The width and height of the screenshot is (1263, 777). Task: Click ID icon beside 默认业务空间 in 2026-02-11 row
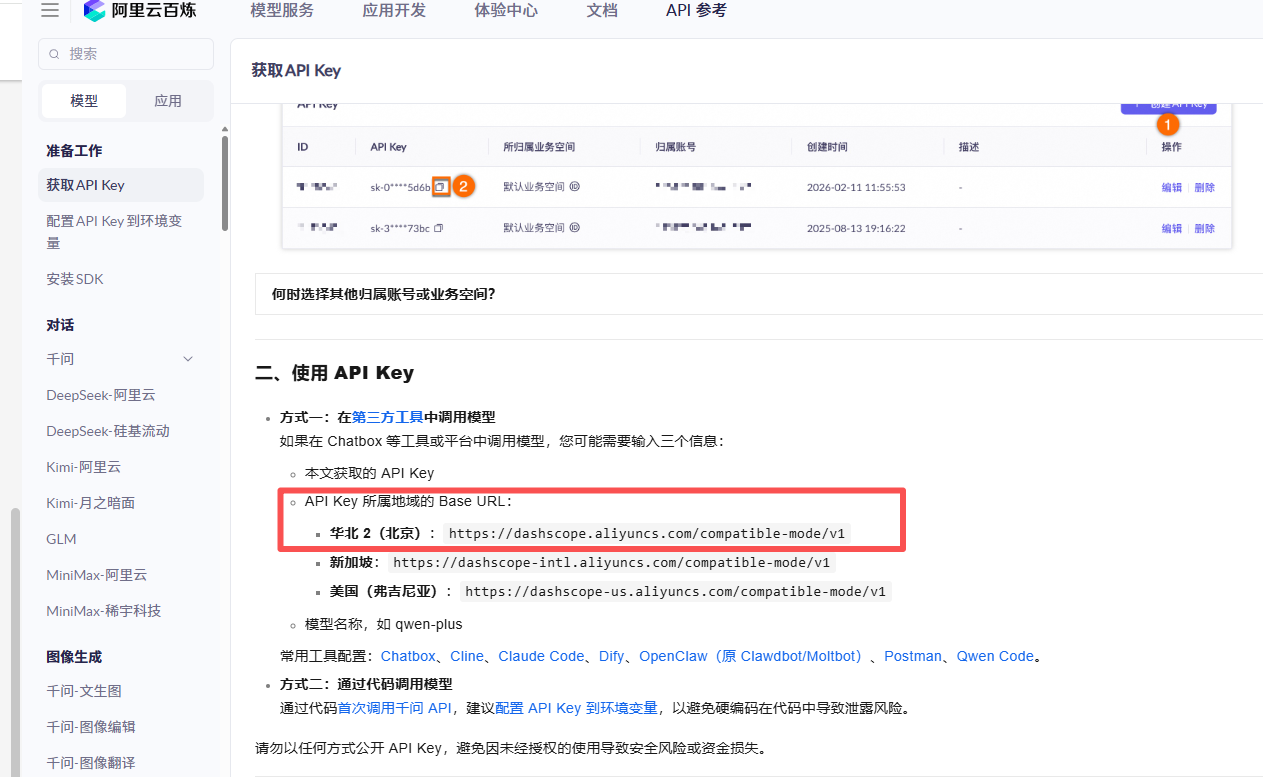click(x=574, y=187)
